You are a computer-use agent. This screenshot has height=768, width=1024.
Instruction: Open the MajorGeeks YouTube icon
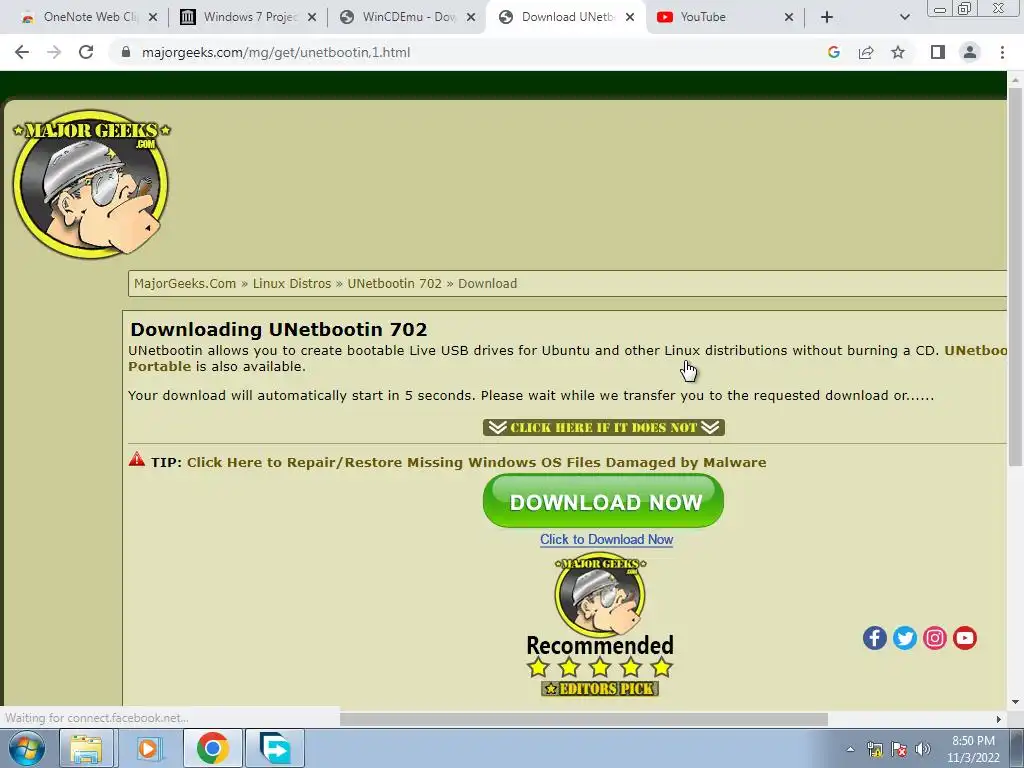pos(965,638)
